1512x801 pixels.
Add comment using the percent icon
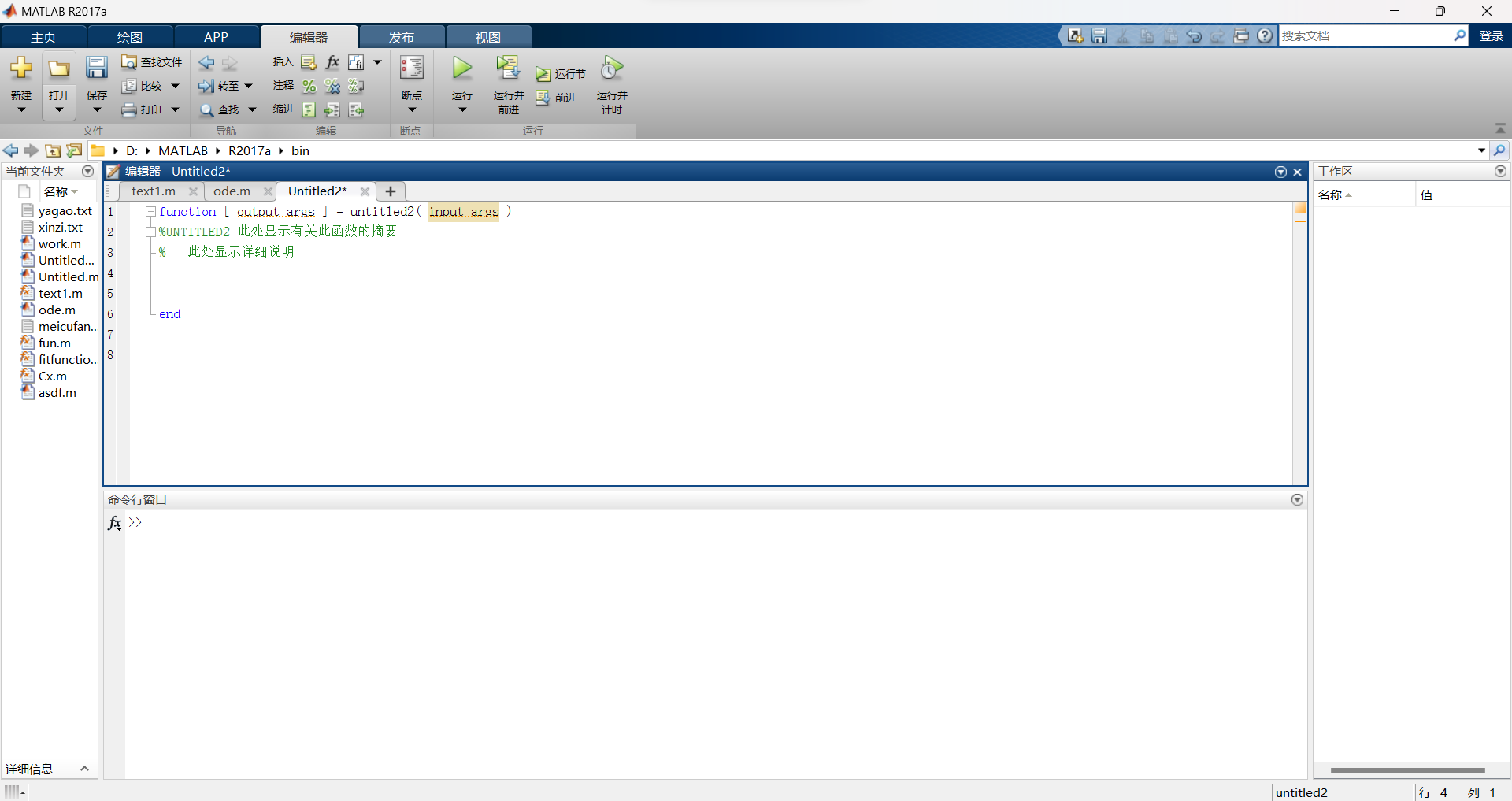[309, 86]
